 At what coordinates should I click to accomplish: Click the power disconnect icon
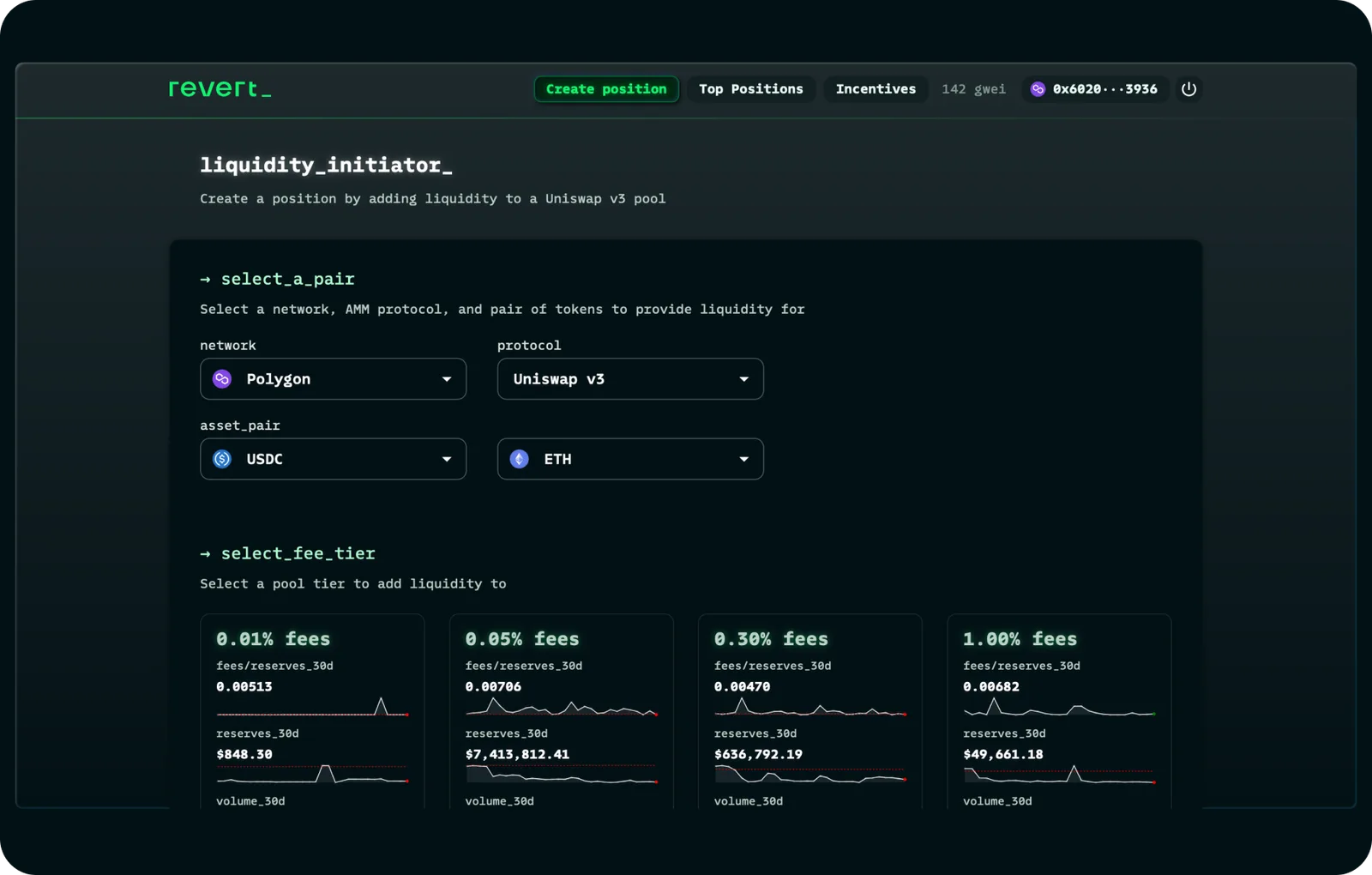click(x=1188, y=89)
